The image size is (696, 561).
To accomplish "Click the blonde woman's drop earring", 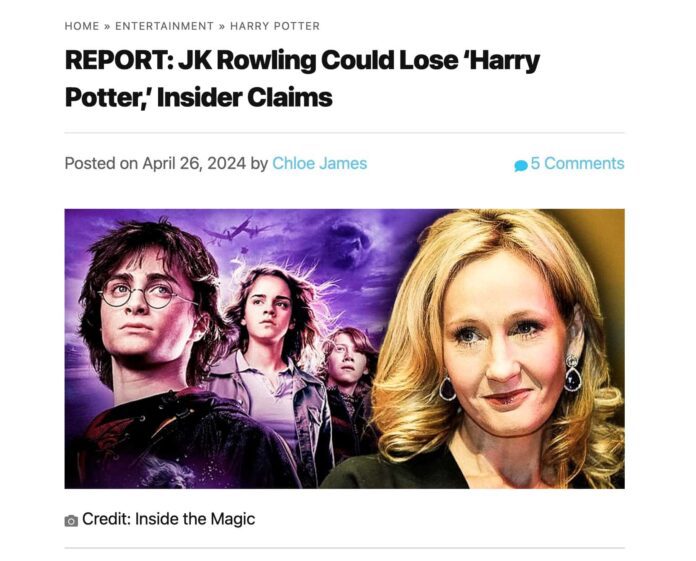I will [573, 373].
